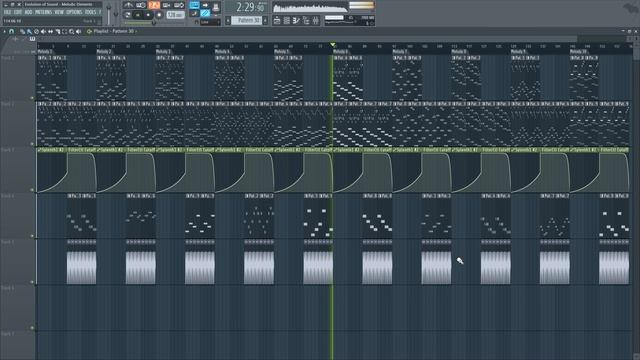
Task: Select the tempo value box
Action: tap(176, 15)
